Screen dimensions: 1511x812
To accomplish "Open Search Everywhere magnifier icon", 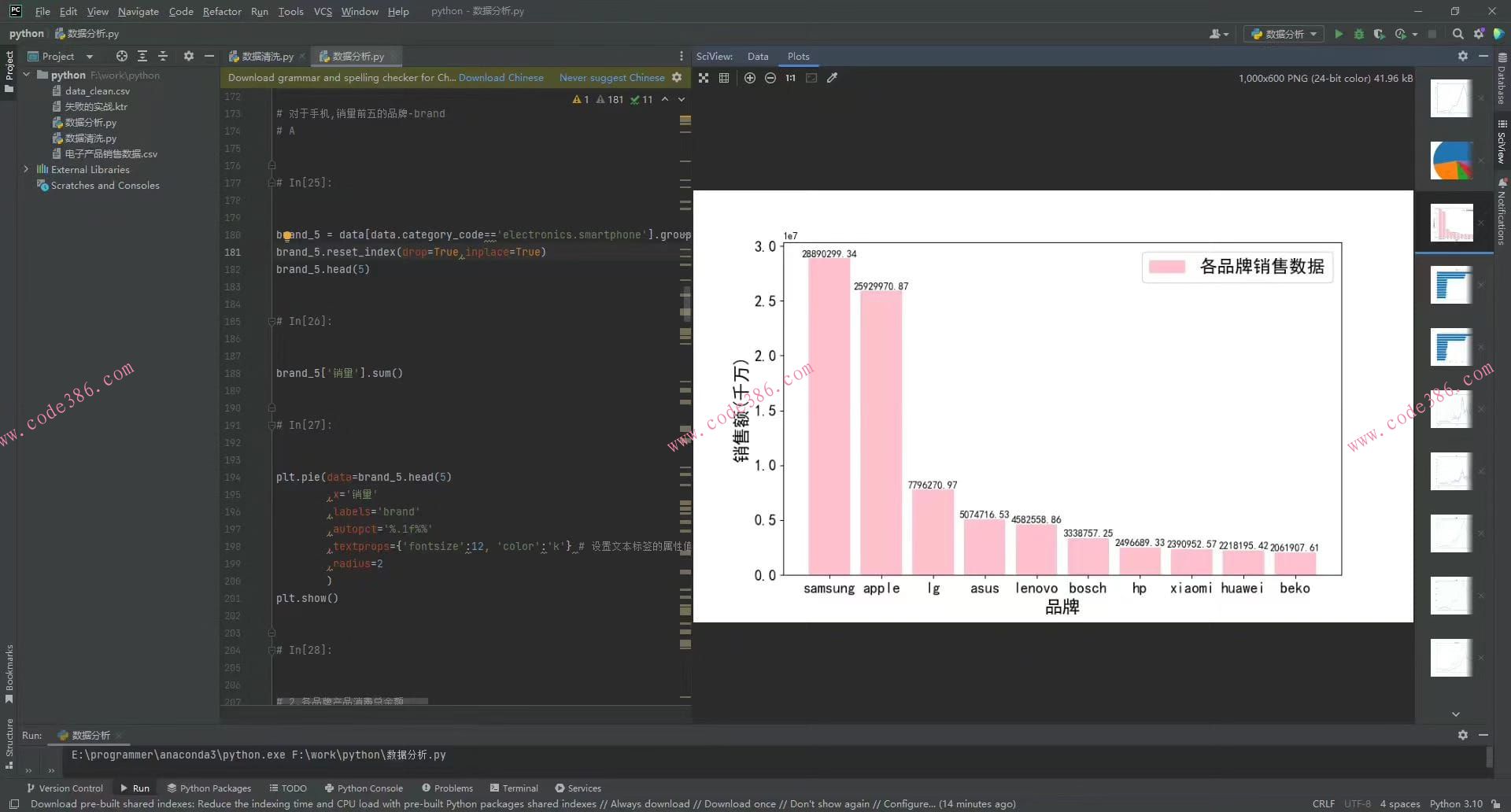I will pos(1457,34).
